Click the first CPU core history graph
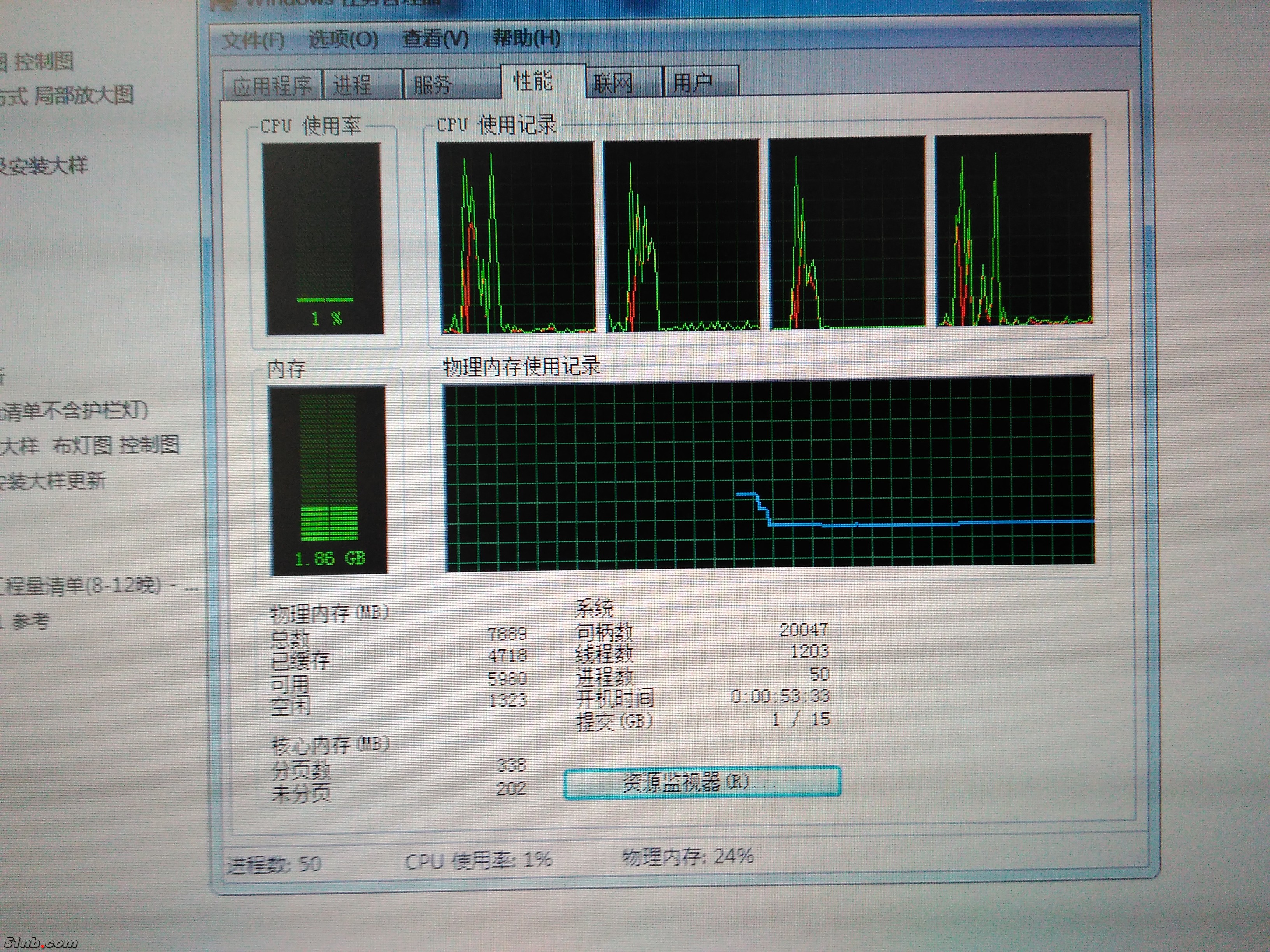This screenshot has height=952, width=1270. click(x=516, y=236)
